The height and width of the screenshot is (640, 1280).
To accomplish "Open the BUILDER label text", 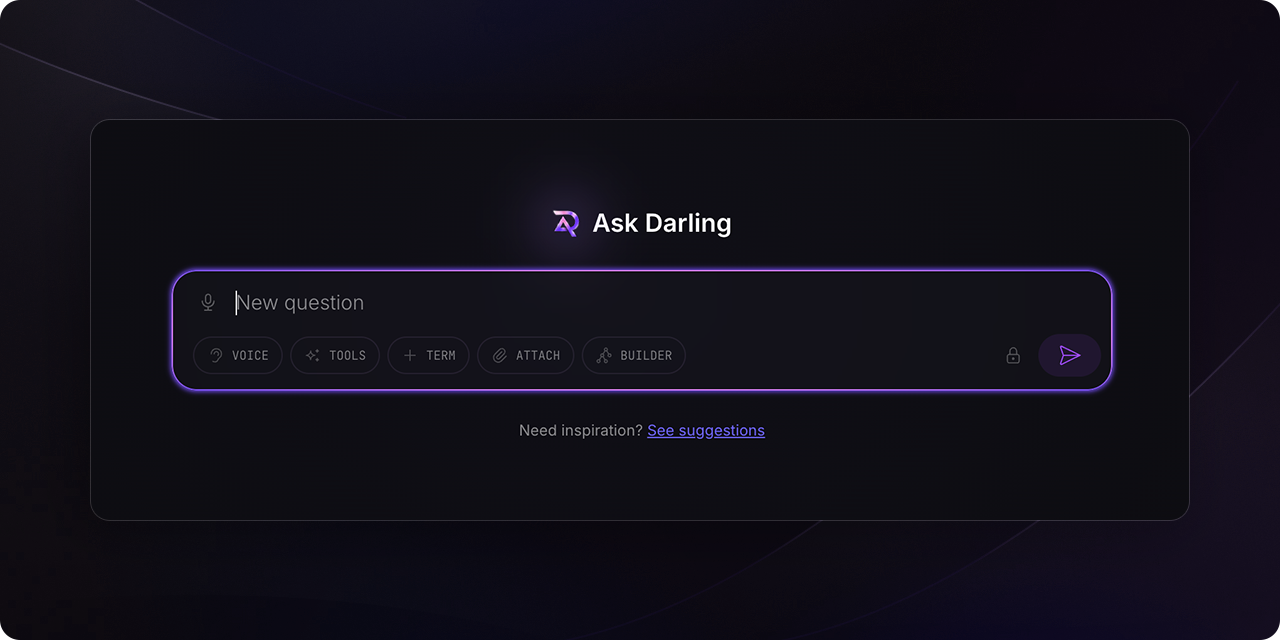I will click(646, 355).
